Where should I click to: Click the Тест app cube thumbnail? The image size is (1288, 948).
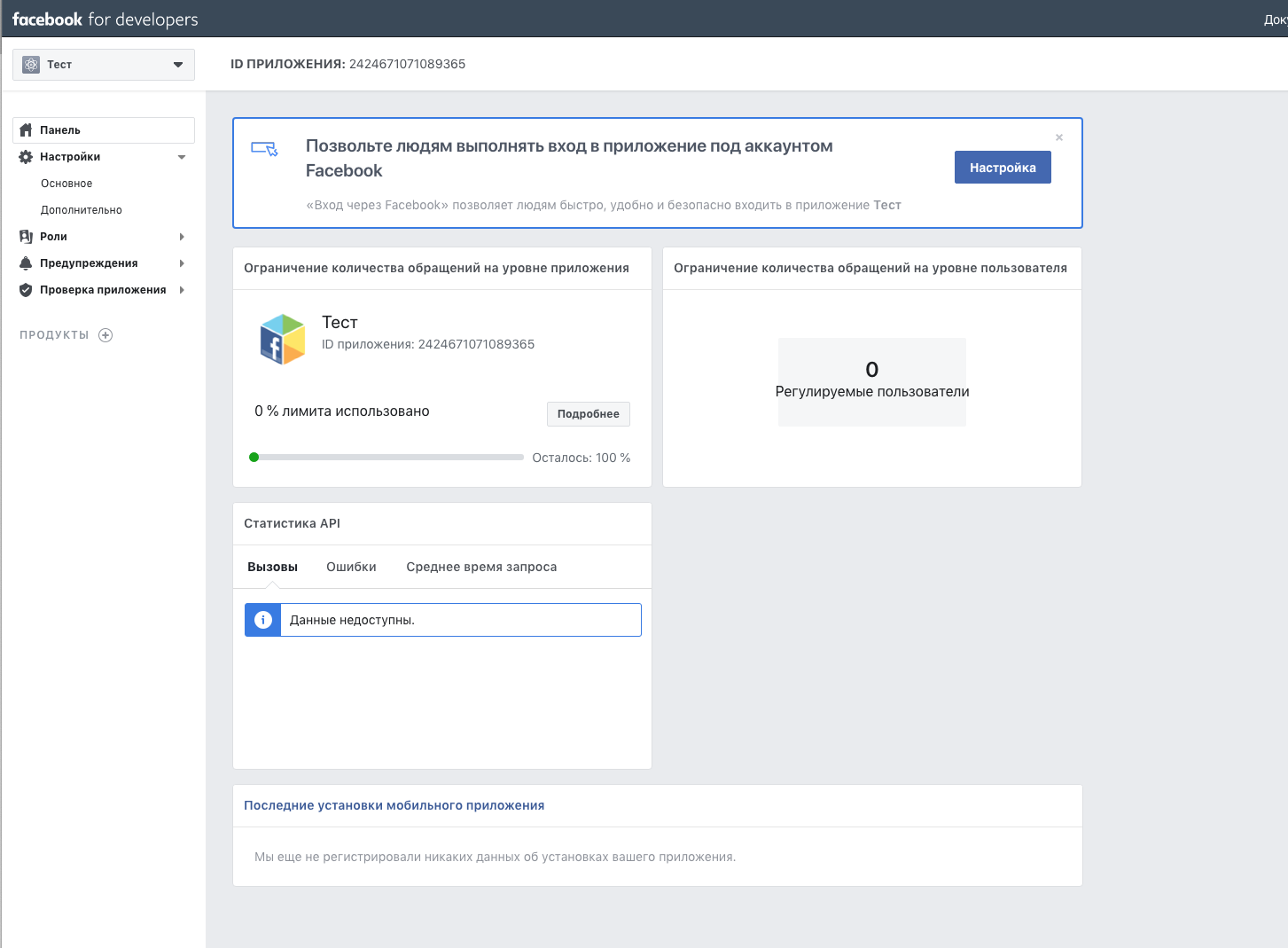click(283, 339)
